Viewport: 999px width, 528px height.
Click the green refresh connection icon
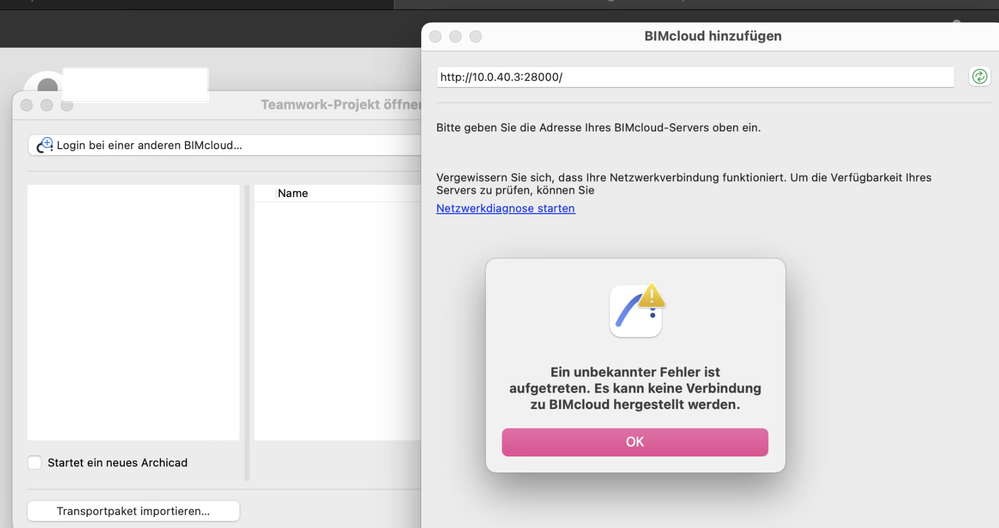click(x=979, y=77)
